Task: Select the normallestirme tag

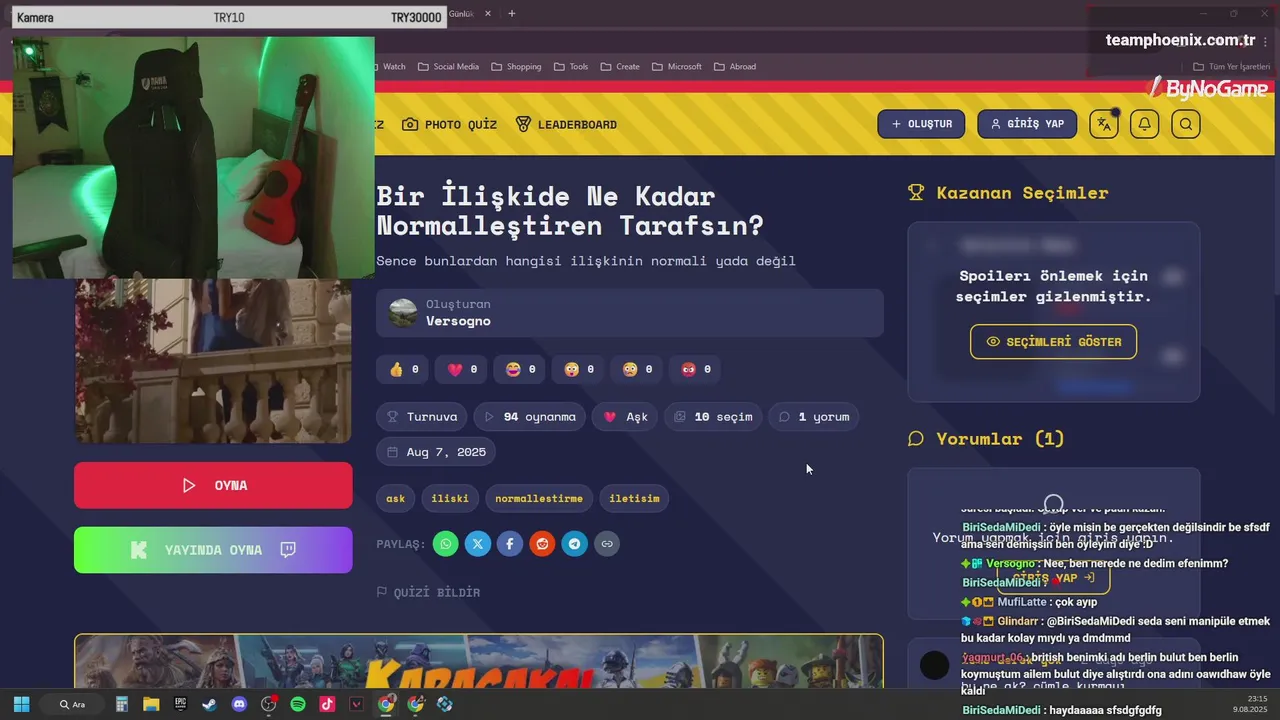Action: click(539, 498)
